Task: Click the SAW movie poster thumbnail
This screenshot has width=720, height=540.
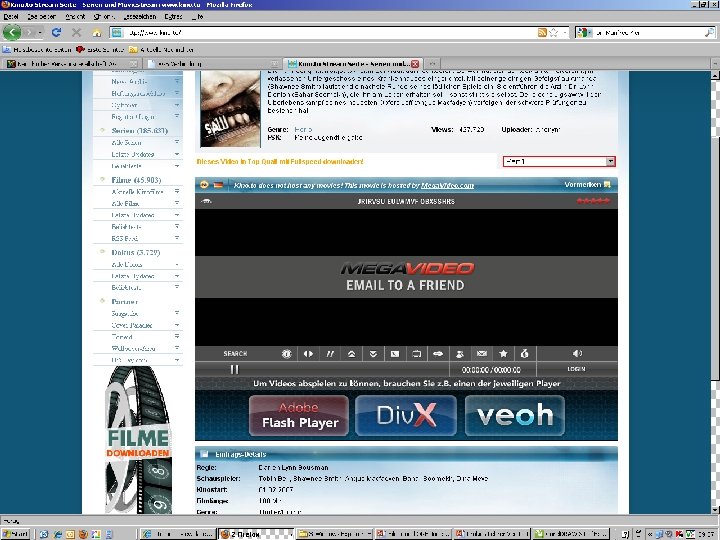Action: pyautogui.click(x=230, y=109)
